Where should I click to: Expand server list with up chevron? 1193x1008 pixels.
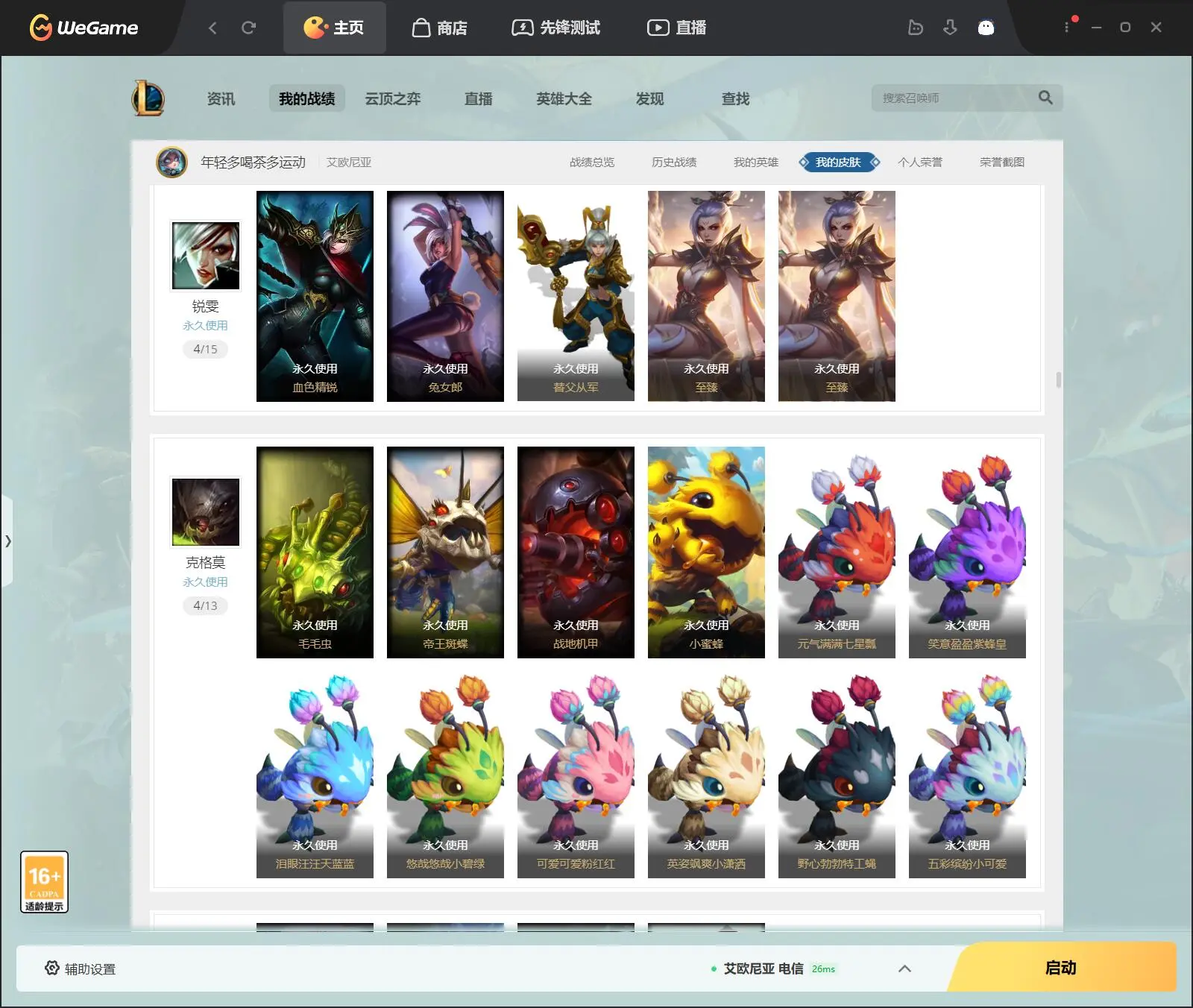(x=904, y=968)
